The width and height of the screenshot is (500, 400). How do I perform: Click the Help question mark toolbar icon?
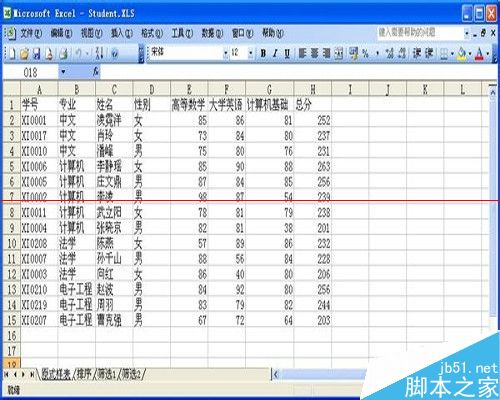(115, 53)
